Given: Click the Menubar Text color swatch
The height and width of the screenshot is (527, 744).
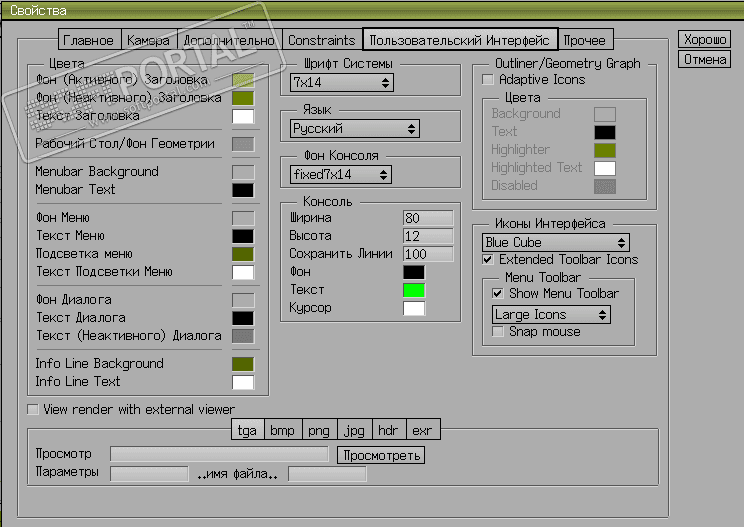Looking at the screenshot, I should point(243,190).
